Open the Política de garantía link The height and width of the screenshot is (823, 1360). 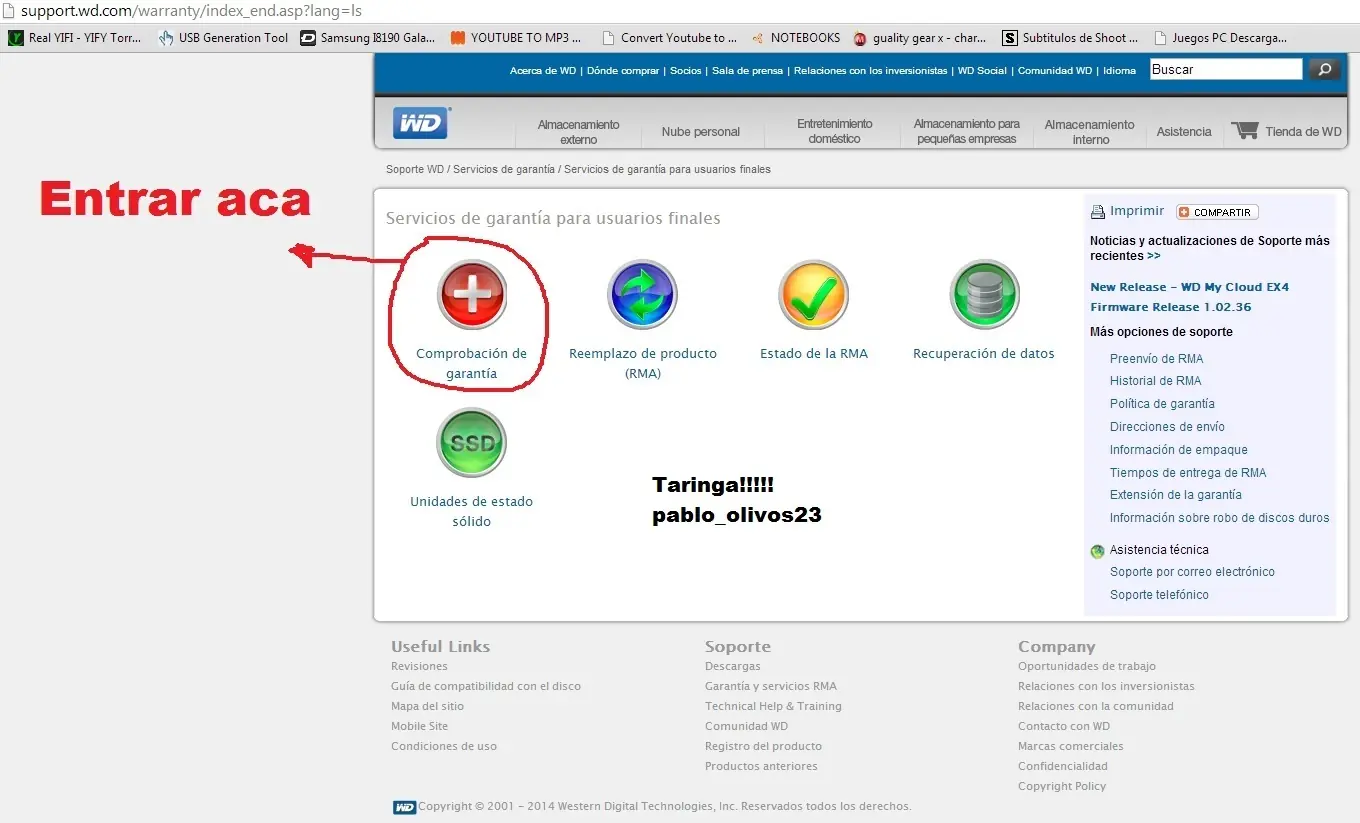1162,404
